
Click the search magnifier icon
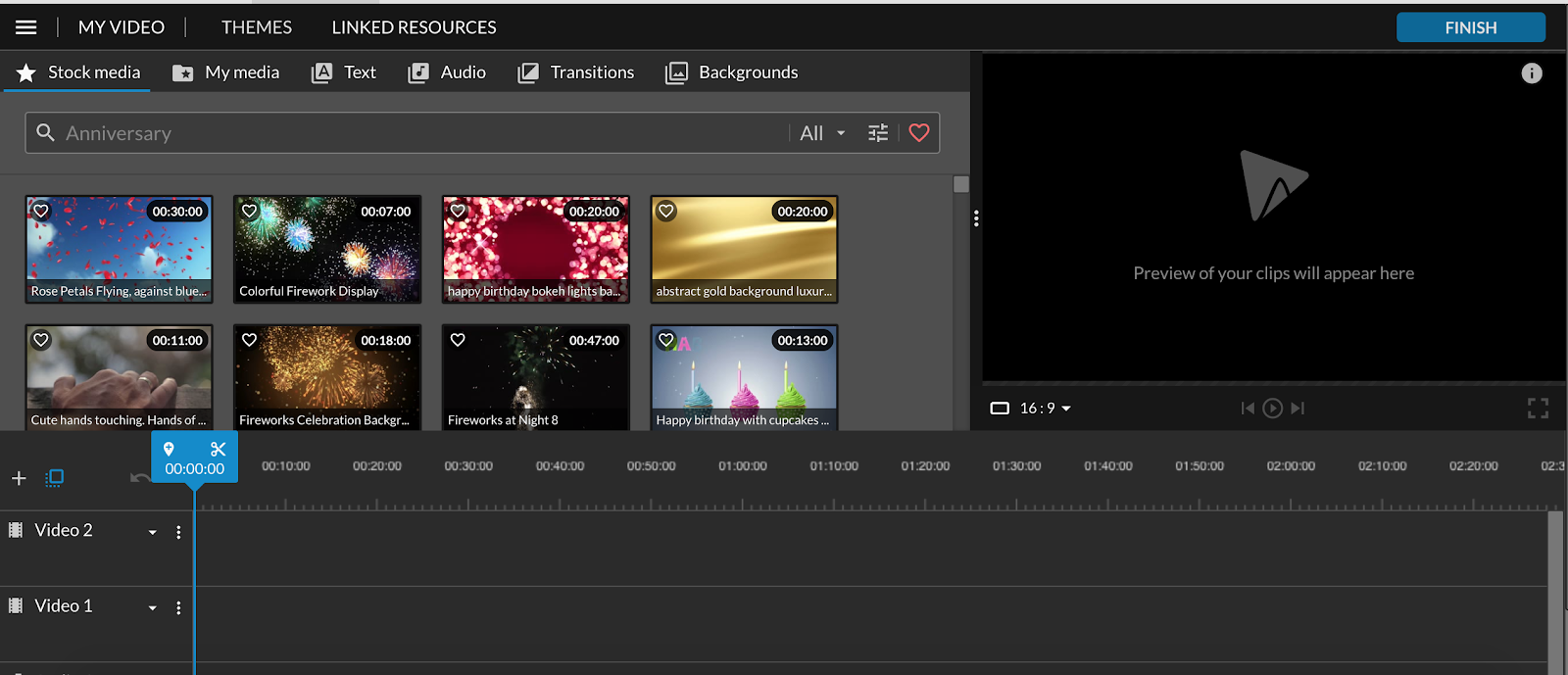pyautogui.click(x=45, y=132)
